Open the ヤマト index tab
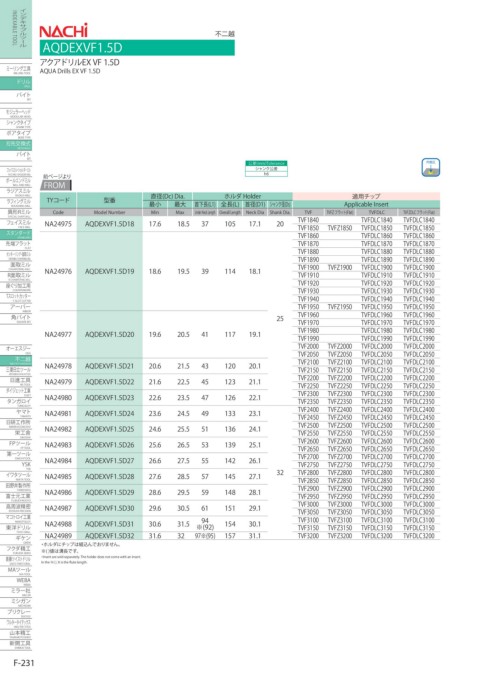This screenshot has width=480, height=677. 16,413
